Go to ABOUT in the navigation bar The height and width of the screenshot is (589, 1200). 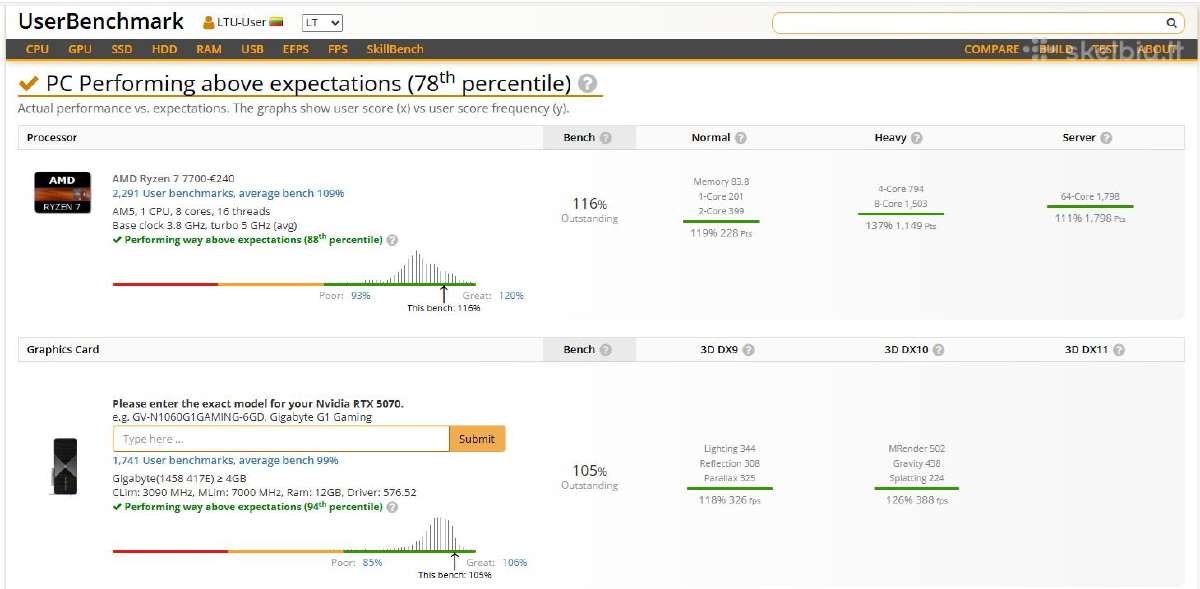pyautogui.click(x=1157, y=49)
